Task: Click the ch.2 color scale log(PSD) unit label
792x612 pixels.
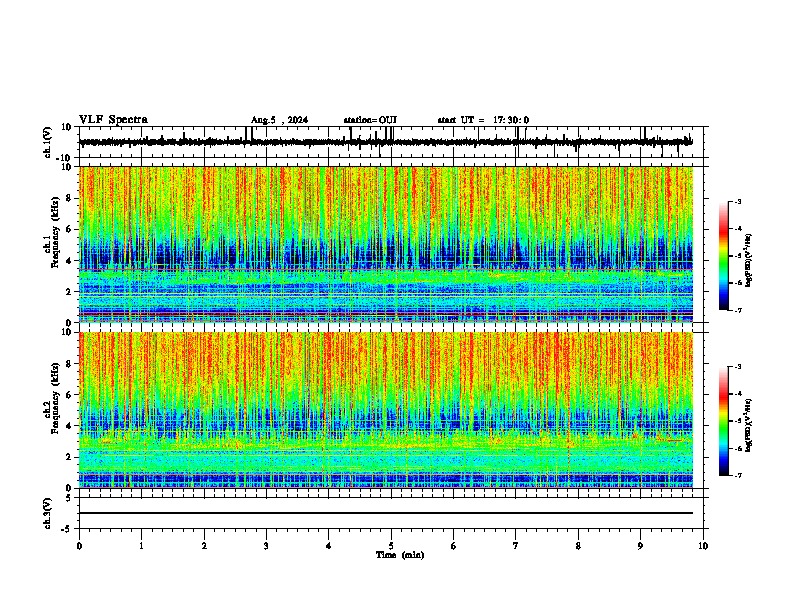Action: point(749,425)
